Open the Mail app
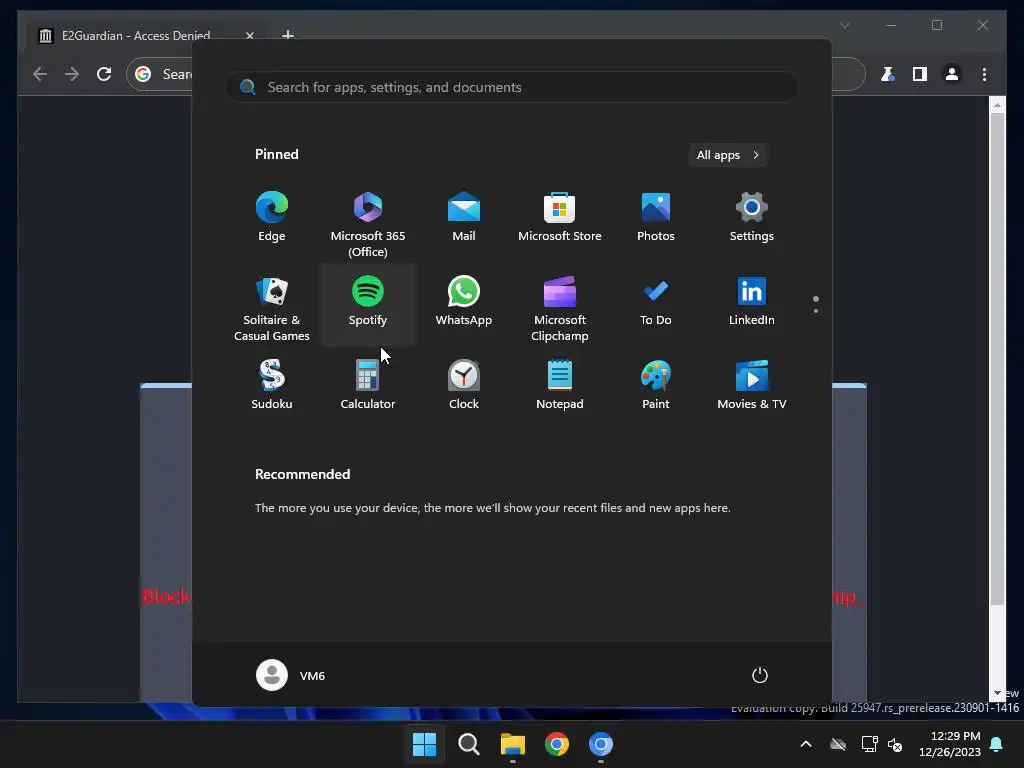The image size is (1024, 768). click(x=464, y=217)
